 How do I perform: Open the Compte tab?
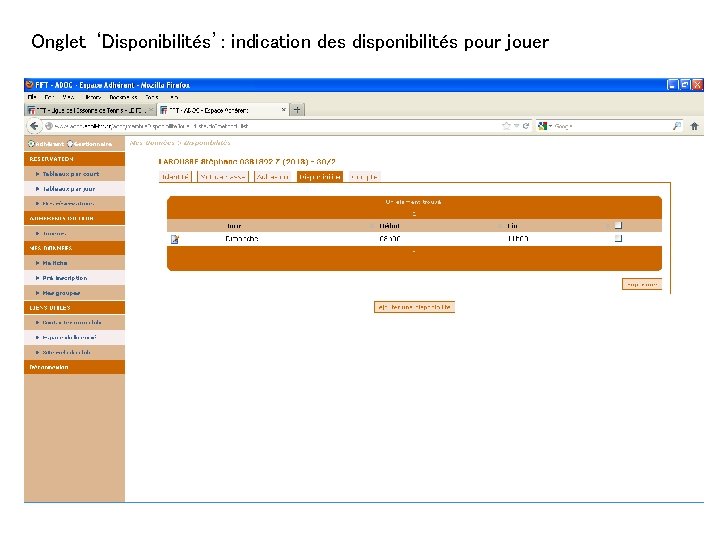pos(364,177)
